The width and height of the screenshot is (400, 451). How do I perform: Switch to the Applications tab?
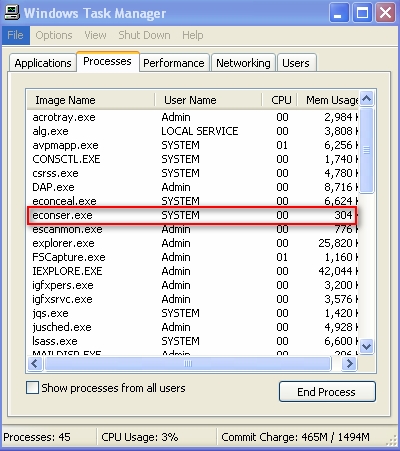click(43, 63)
